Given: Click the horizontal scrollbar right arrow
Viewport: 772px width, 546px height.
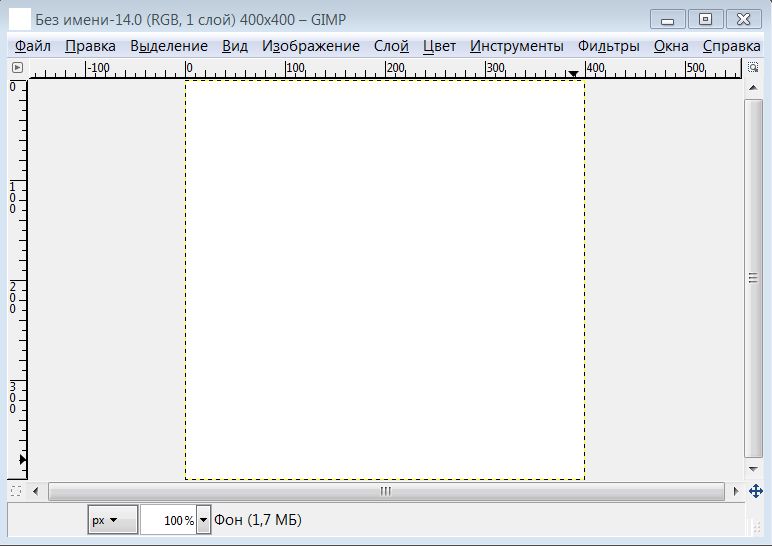Looking at the screenshot, I should [x=736, y=491].
